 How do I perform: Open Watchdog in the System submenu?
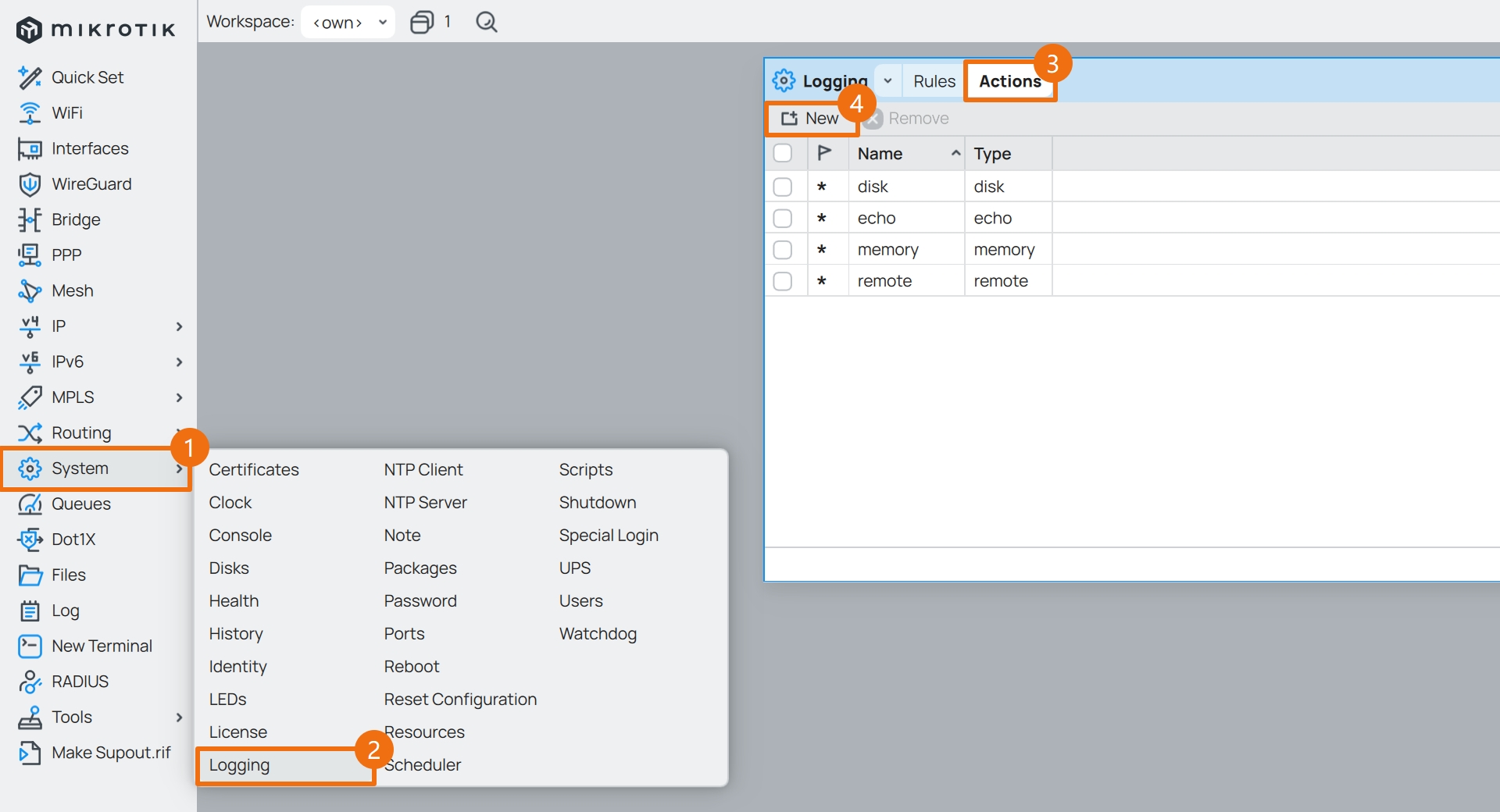click(x=598, y=634)
